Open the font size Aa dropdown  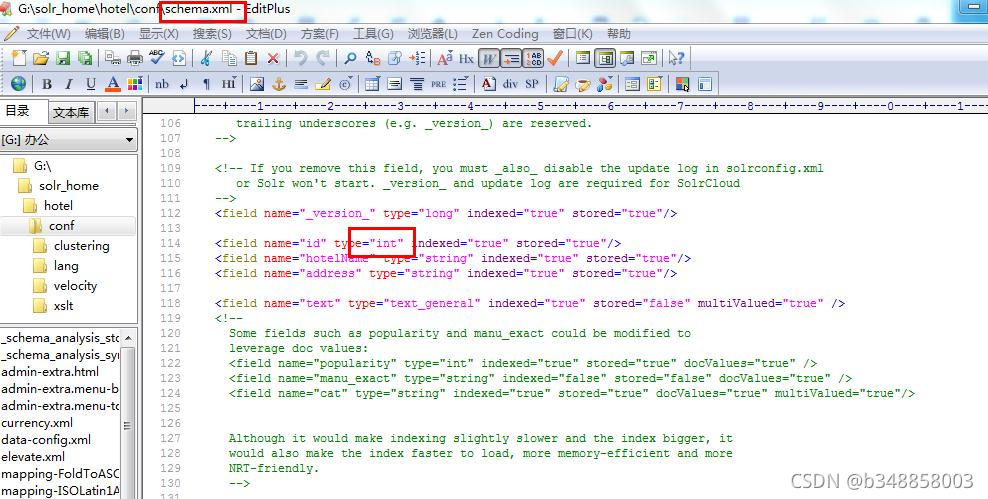[445, 58]
